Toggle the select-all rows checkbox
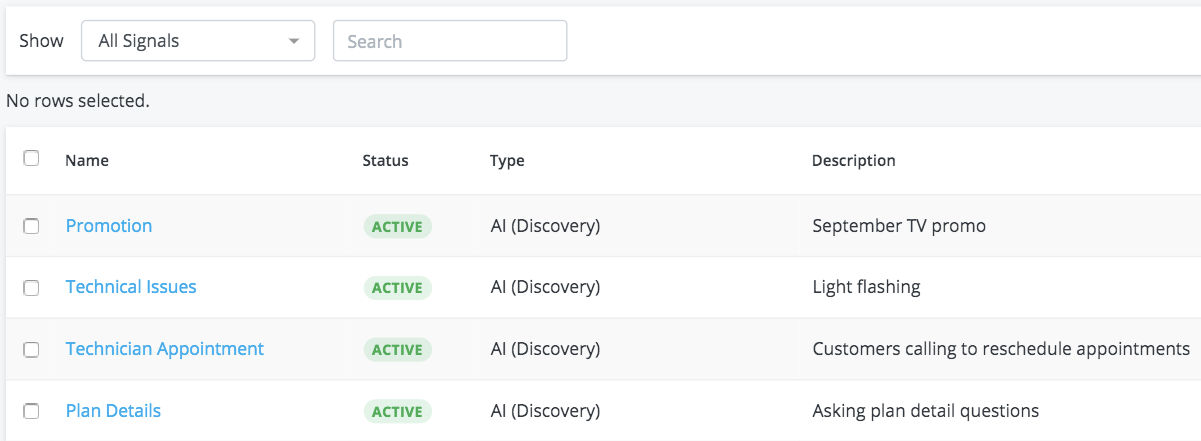 (31, 158)
